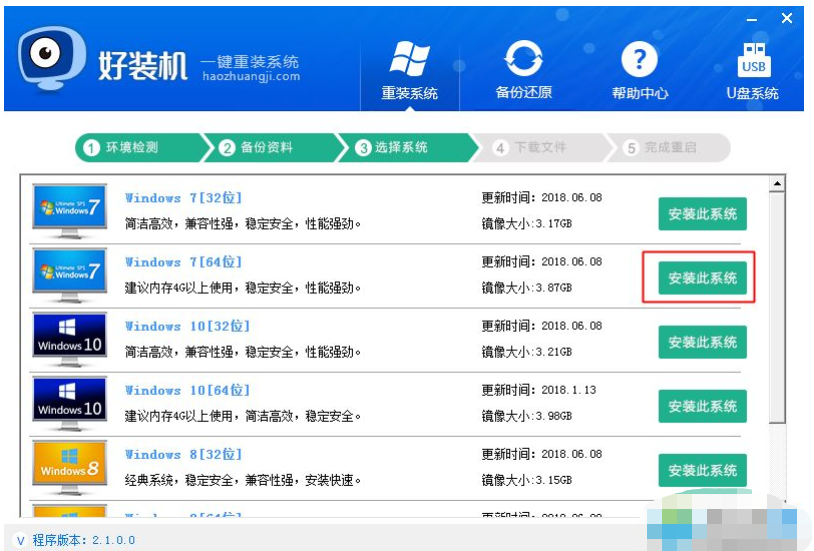
Task: Click the circular refresh arrows backup icon
Action: [523, 59]
